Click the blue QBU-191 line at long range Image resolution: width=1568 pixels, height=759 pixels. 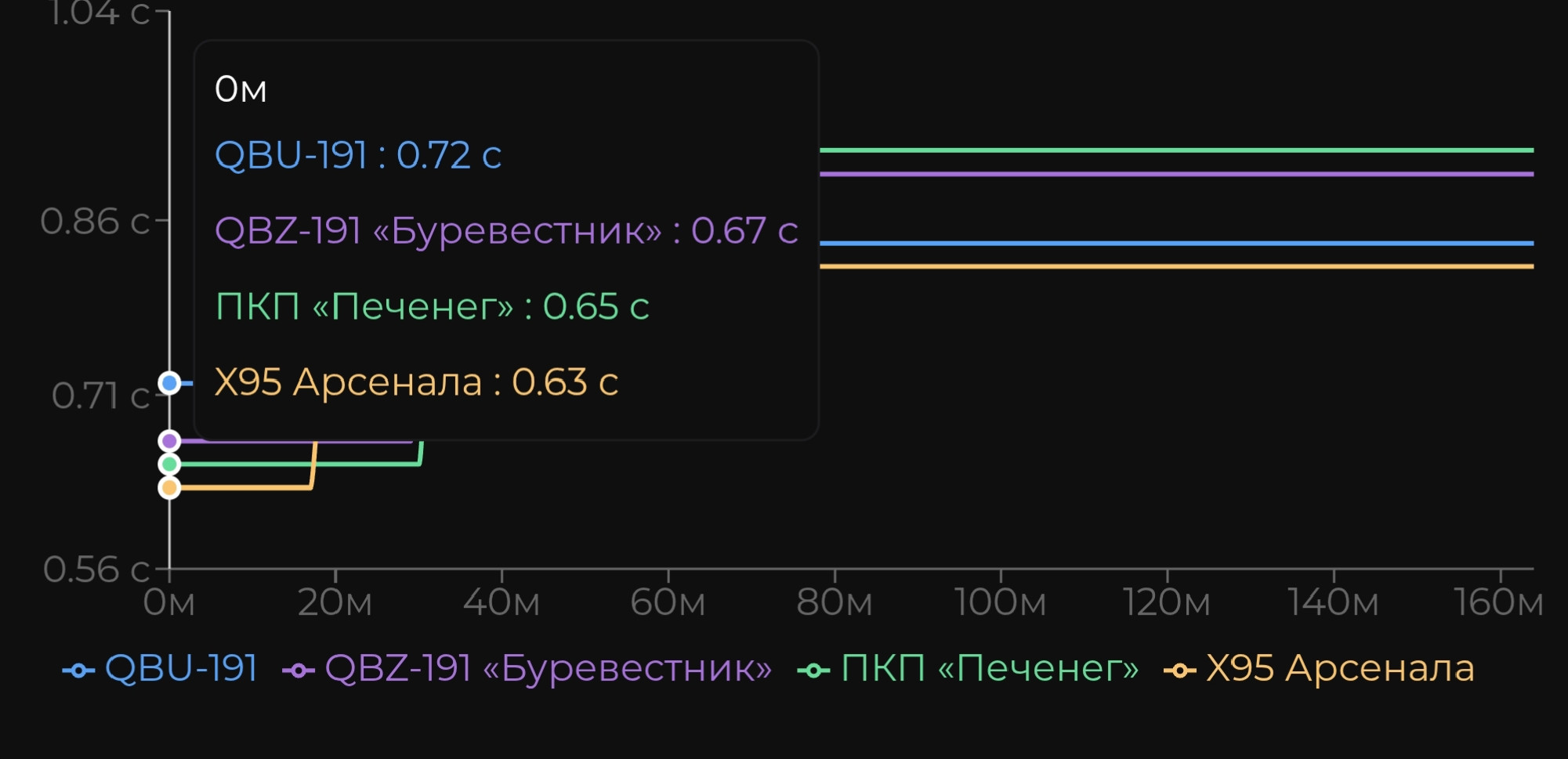[1175, 243]
